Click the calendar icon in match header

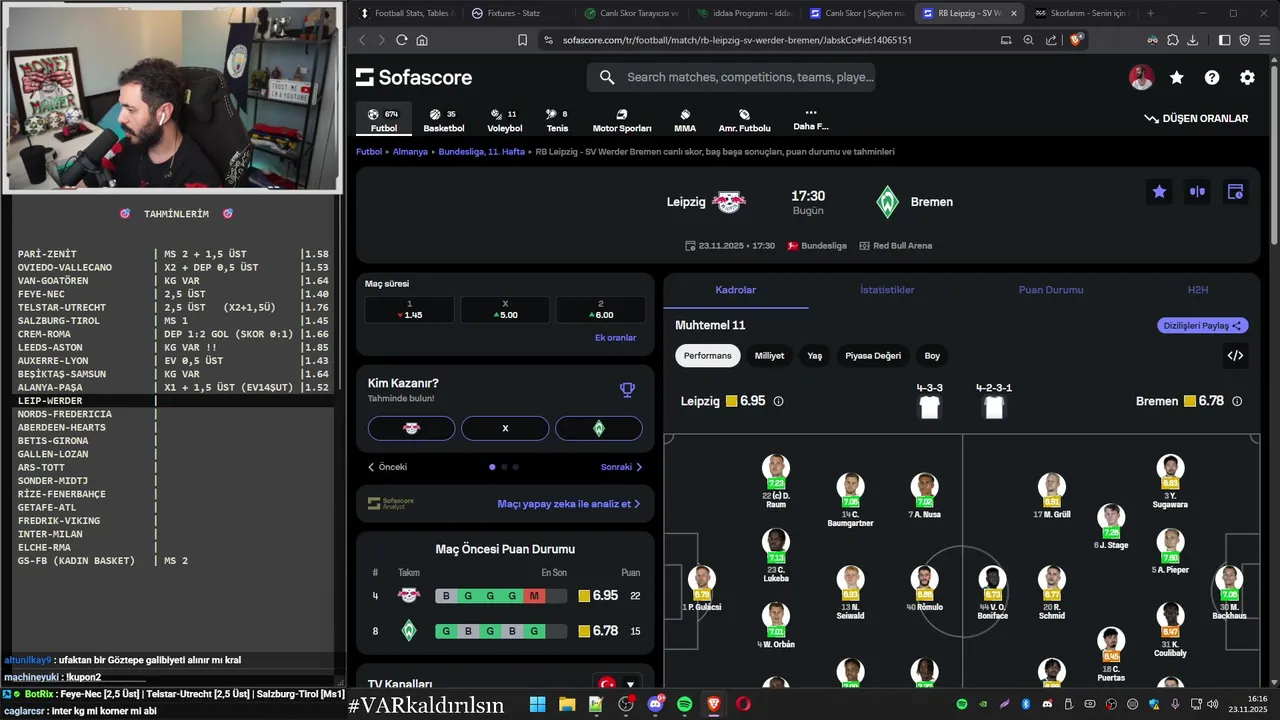coord(1235,192)
